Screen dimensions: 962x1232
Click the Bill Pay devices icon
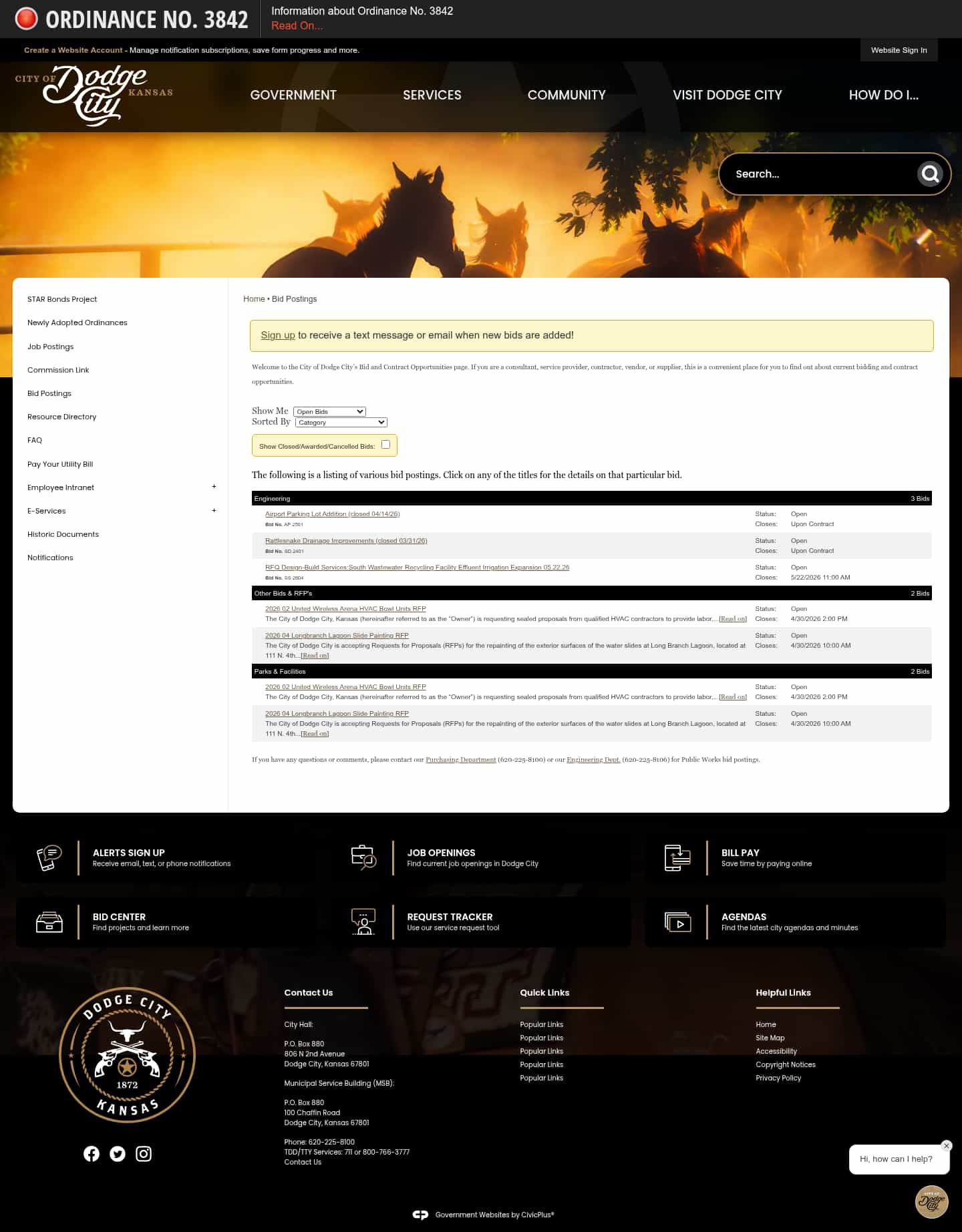click(677, 857)
